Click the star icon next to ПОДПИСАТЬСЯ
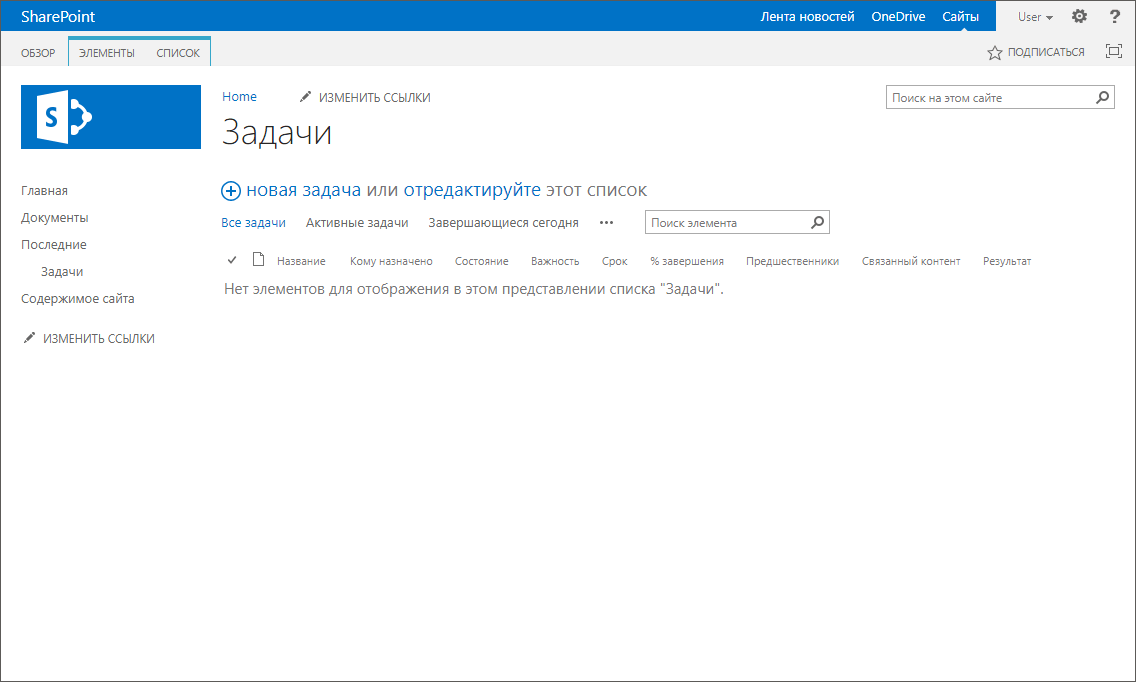The image size is (1136, 682). (x=995, y=52)
